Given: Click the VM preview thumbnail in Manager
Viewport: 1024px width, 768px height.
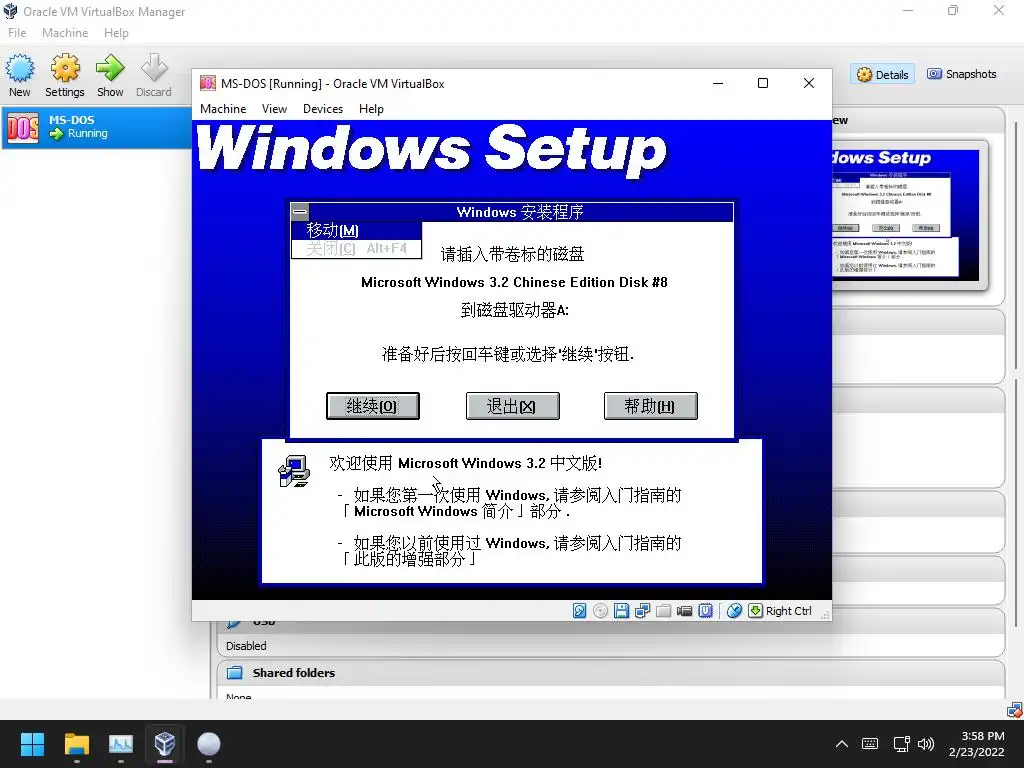Looking at the screenshot, I should pyautogui.click(x=905, y=214).
